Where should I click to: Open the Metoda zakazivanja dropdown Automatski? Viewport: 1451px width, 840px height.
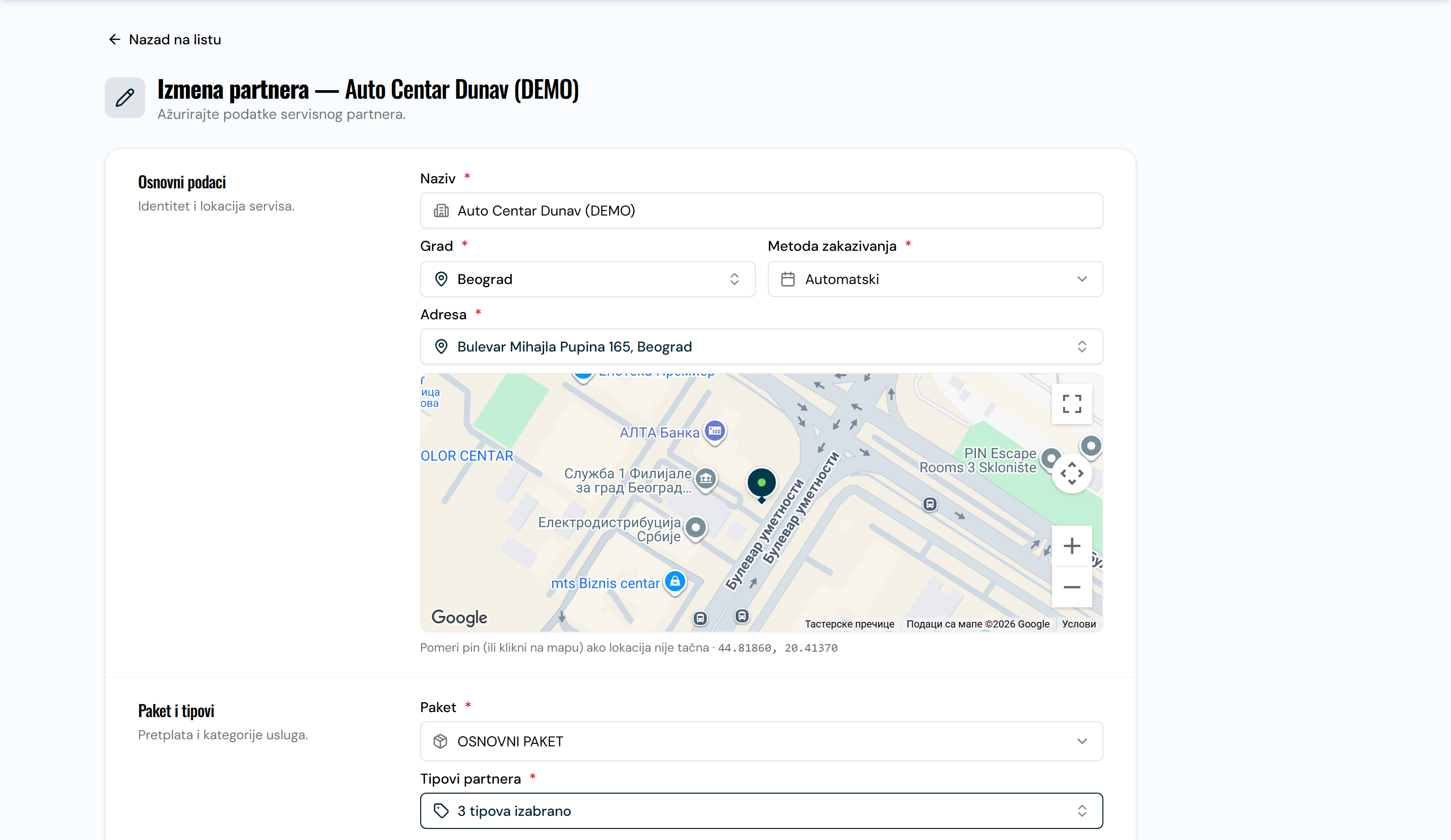coord(935,279)
